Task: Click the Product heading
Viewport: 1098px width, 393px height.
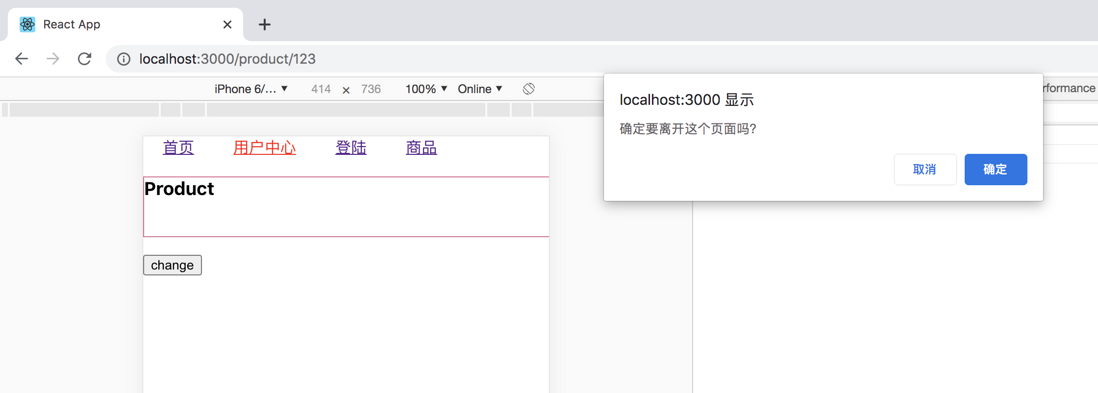Action: tap(179, 188)
